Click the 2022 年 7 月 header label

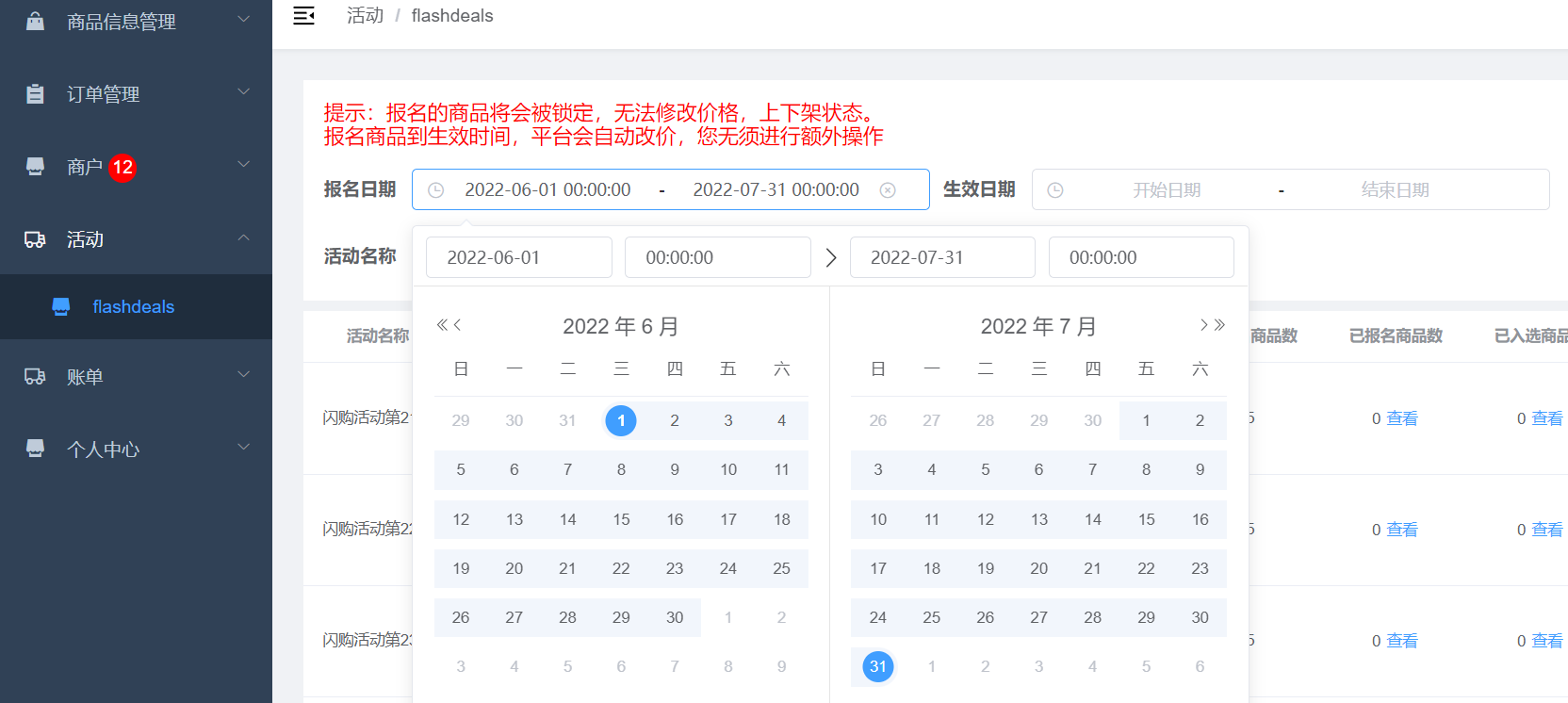pos(1038,326)
